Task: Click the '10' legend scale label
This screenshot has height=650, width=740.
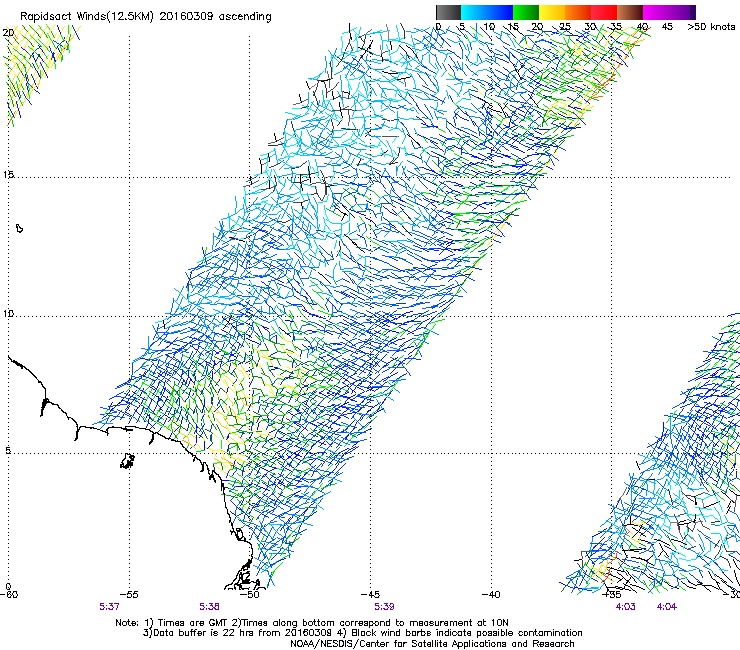Action: pos(489,27)
